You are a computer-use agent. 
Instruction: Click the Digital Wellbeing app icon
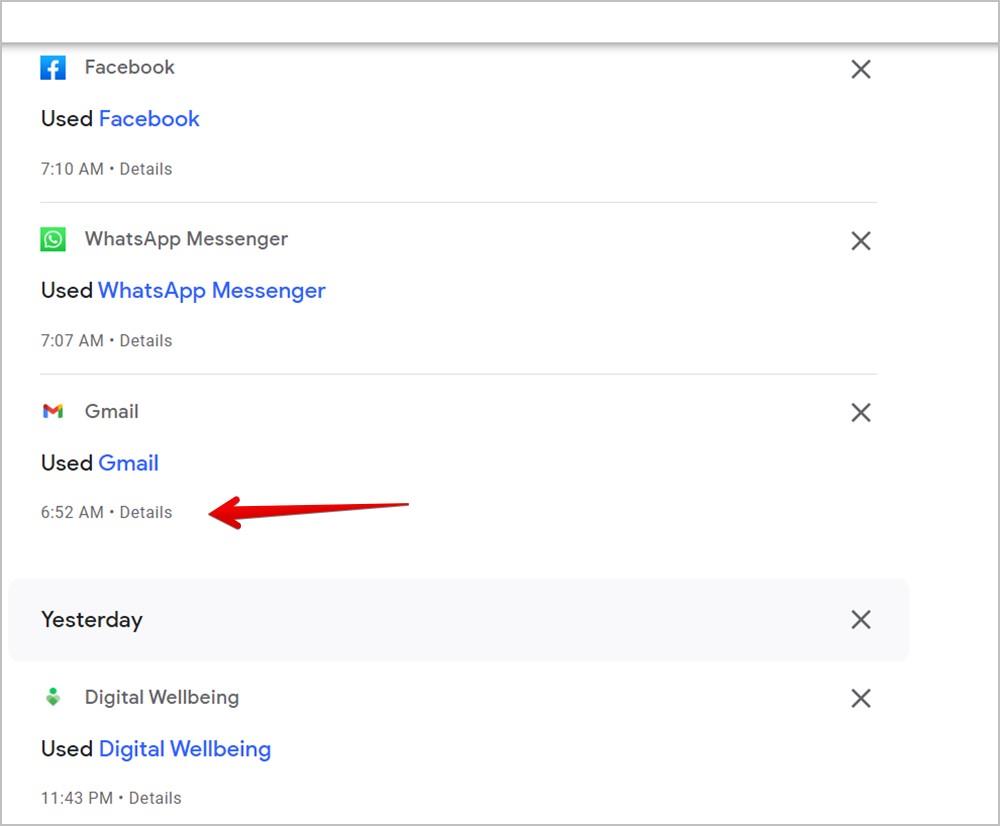coord(53,697)
